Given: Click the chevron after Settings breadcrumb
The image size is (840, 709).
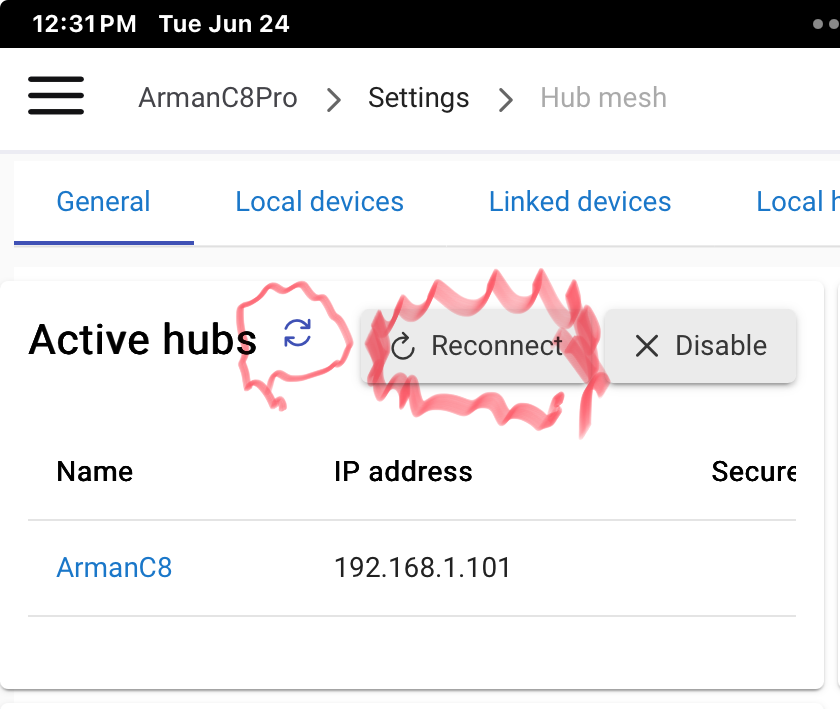Looking at the screenshot, I should pos(506,99).
